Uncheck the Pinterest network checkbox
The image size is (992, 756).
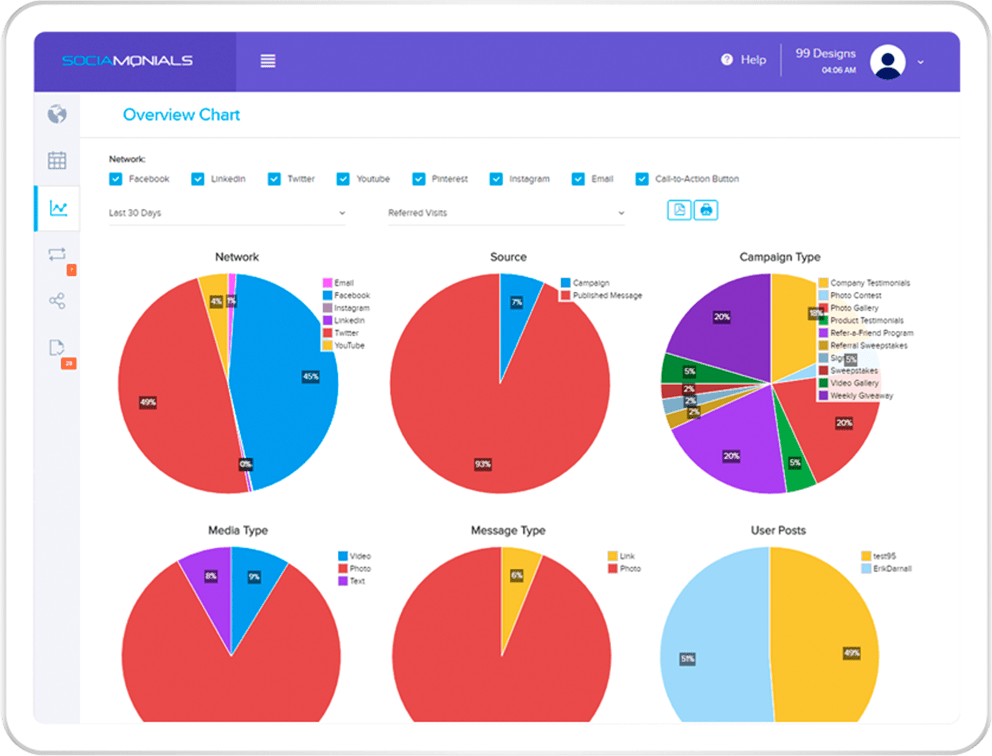[419, 179]
